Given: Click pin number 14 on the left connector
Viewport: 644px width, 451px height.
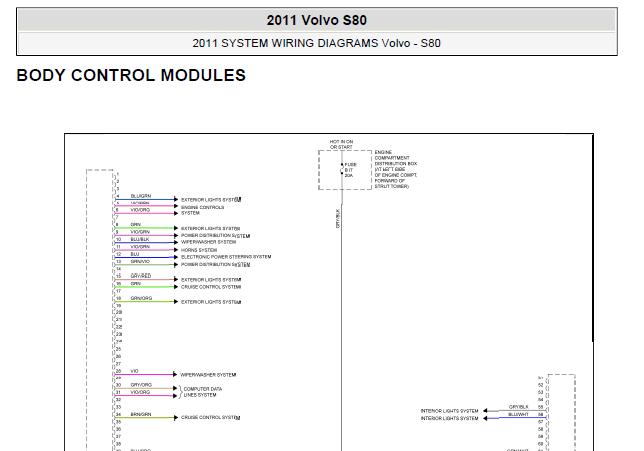Looking at the screenshot, I should click(x=119, y=269).
